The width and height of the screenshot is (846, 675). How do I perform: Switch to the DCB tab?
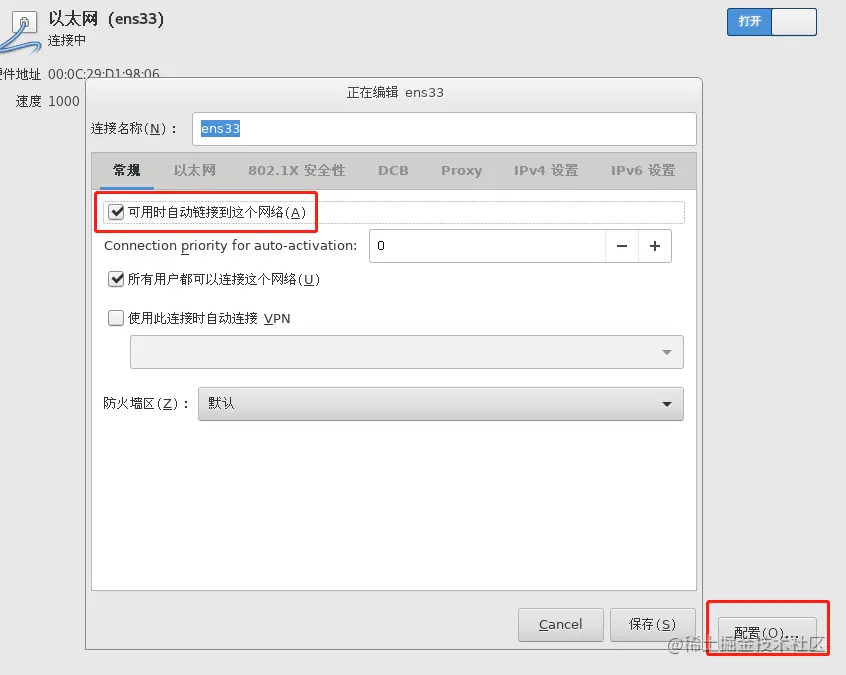[x=393, y=171]
